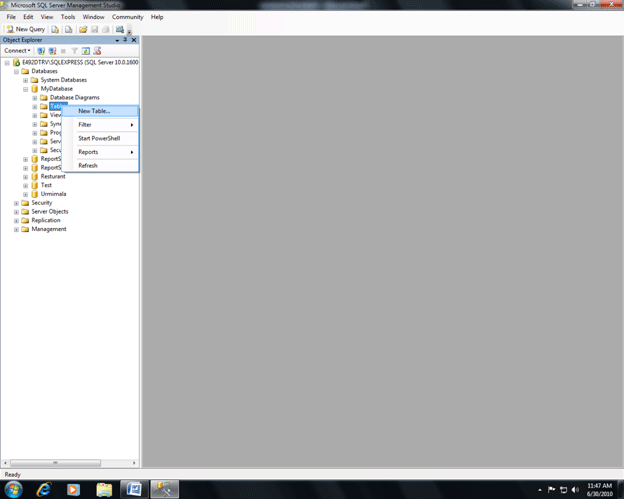
Task: Open the Object Explorer window position dropdown
Action: point(117,40)
